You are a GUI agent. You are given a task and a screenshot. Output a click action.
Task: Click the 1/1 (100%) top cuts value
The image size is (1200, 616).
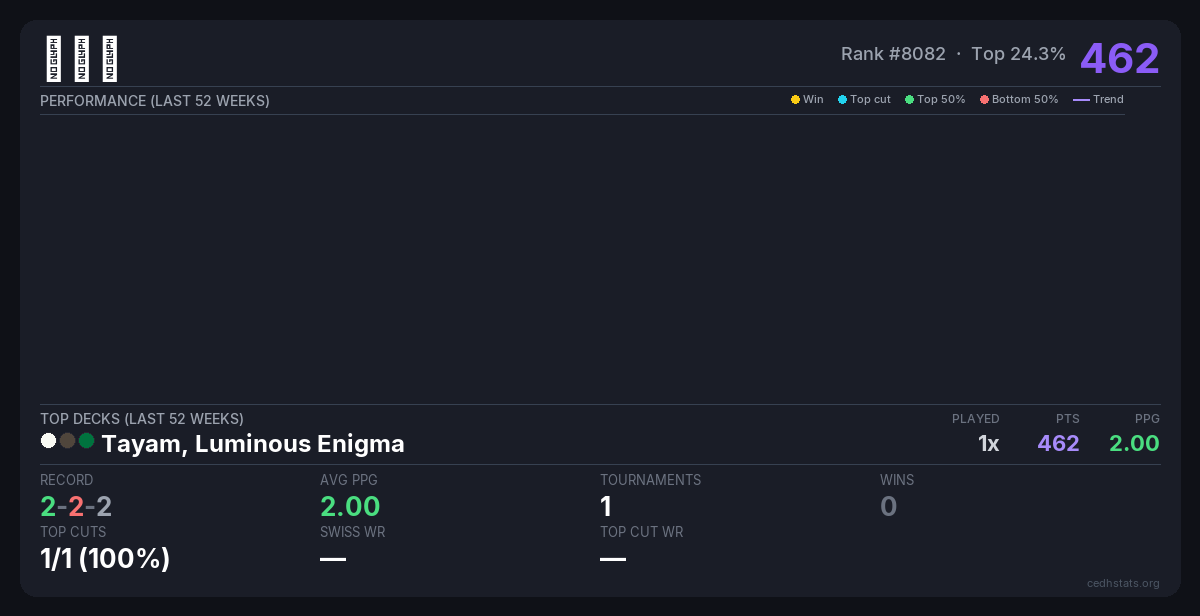click(x=105, y=559)
